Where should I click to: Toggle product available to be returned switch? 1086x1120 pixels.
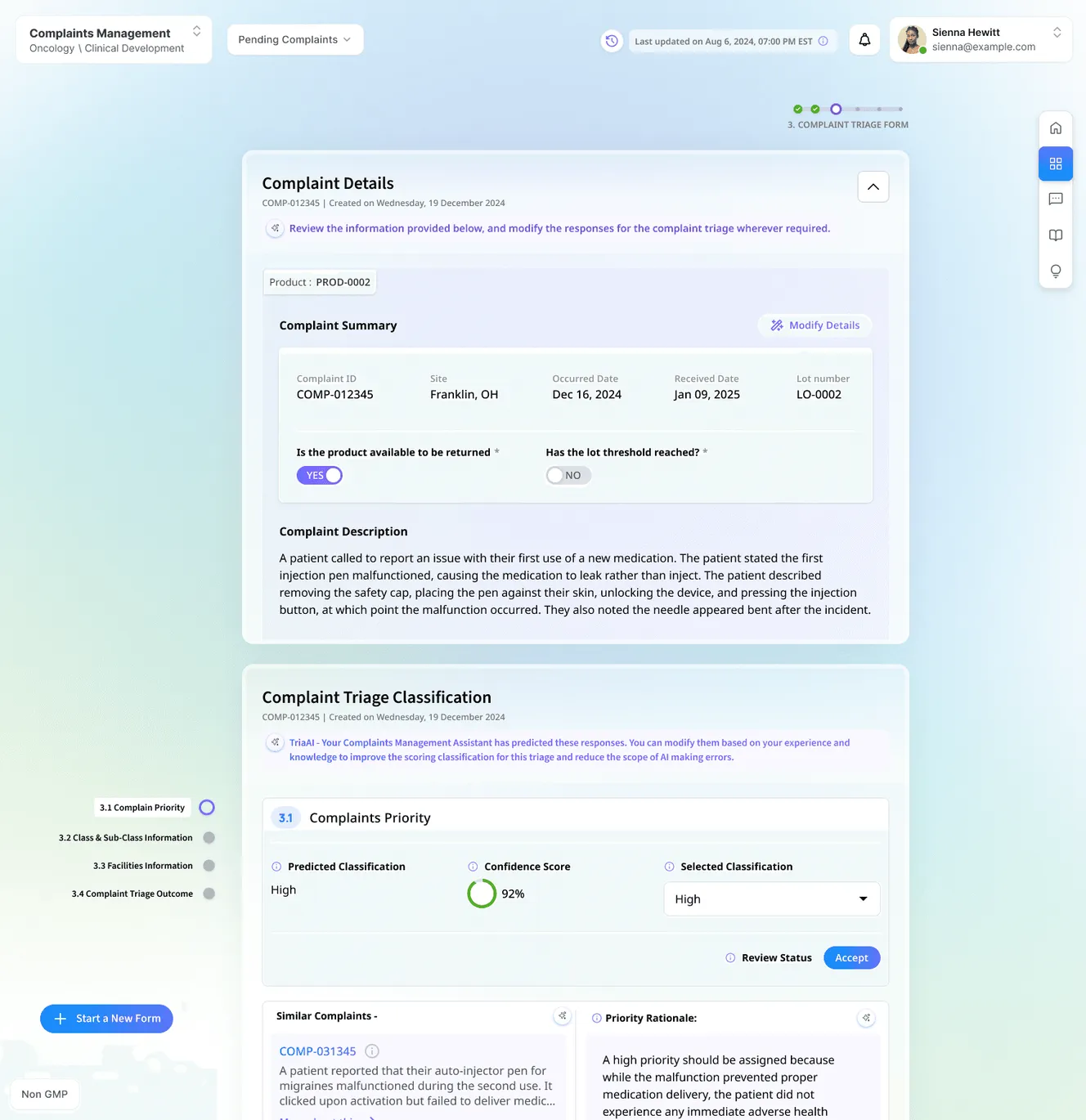click(319, 476)
